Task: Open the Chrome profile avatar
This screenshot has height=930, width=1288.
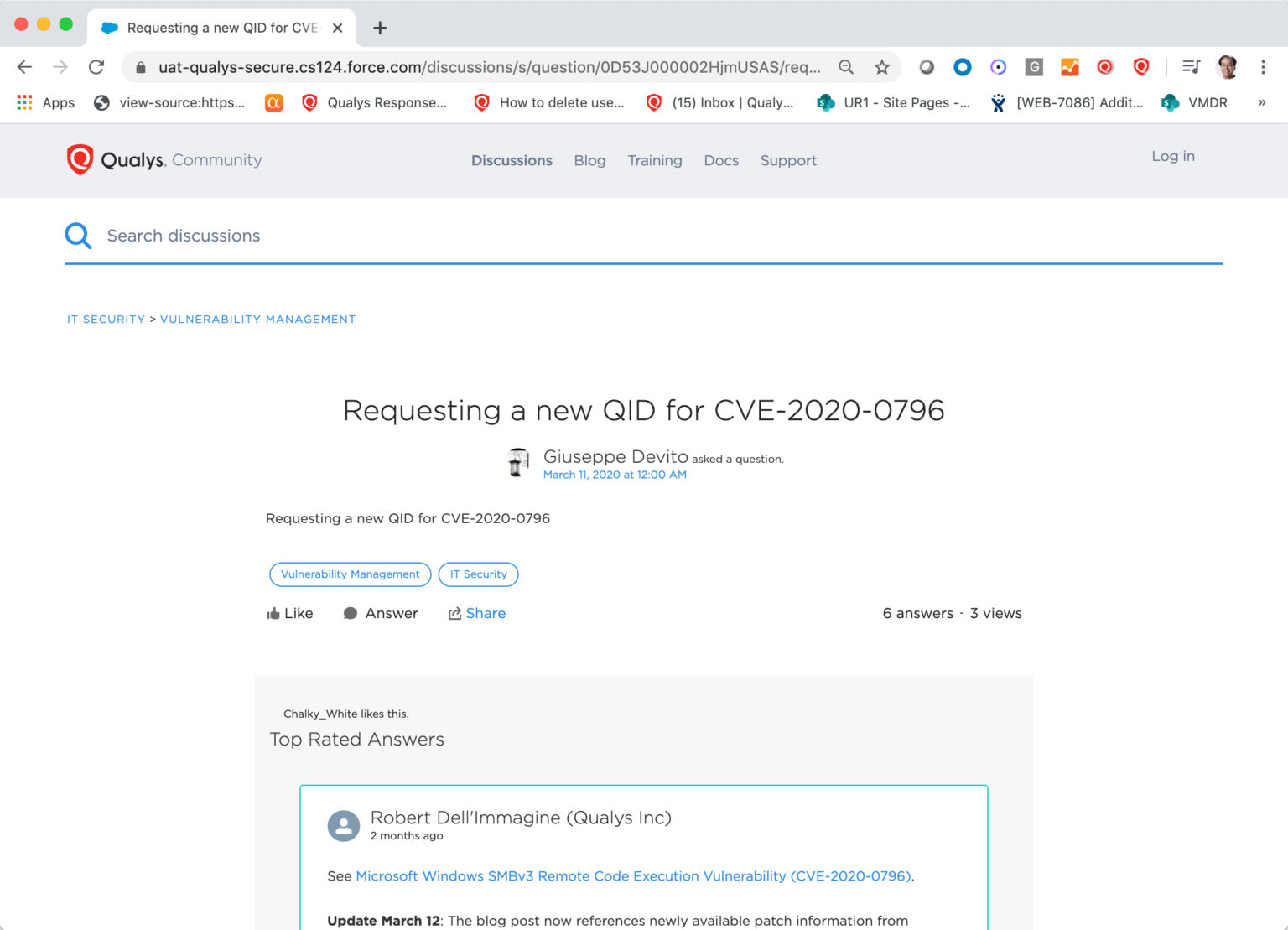Action: [1227, 66]
